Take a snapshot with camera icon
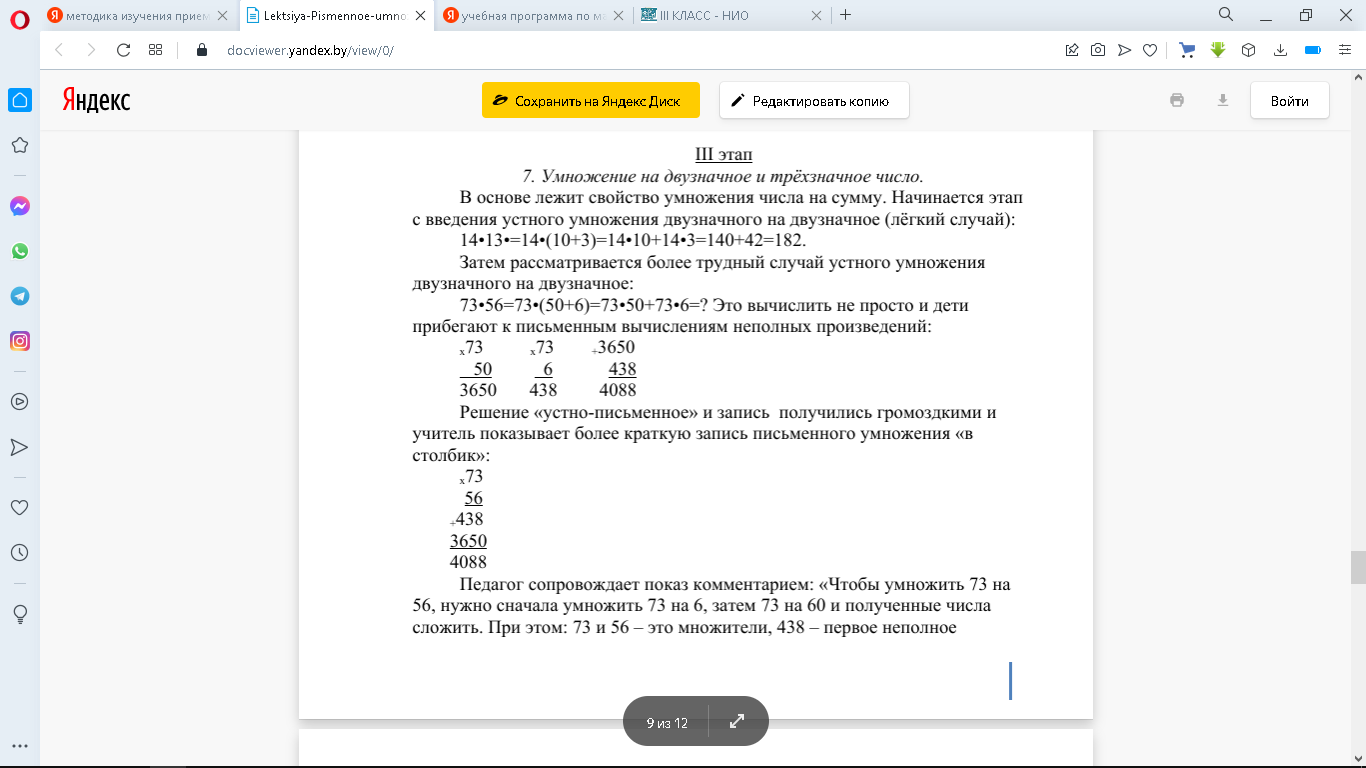Screen dimensions: 1366x768 pos(1098,50)
